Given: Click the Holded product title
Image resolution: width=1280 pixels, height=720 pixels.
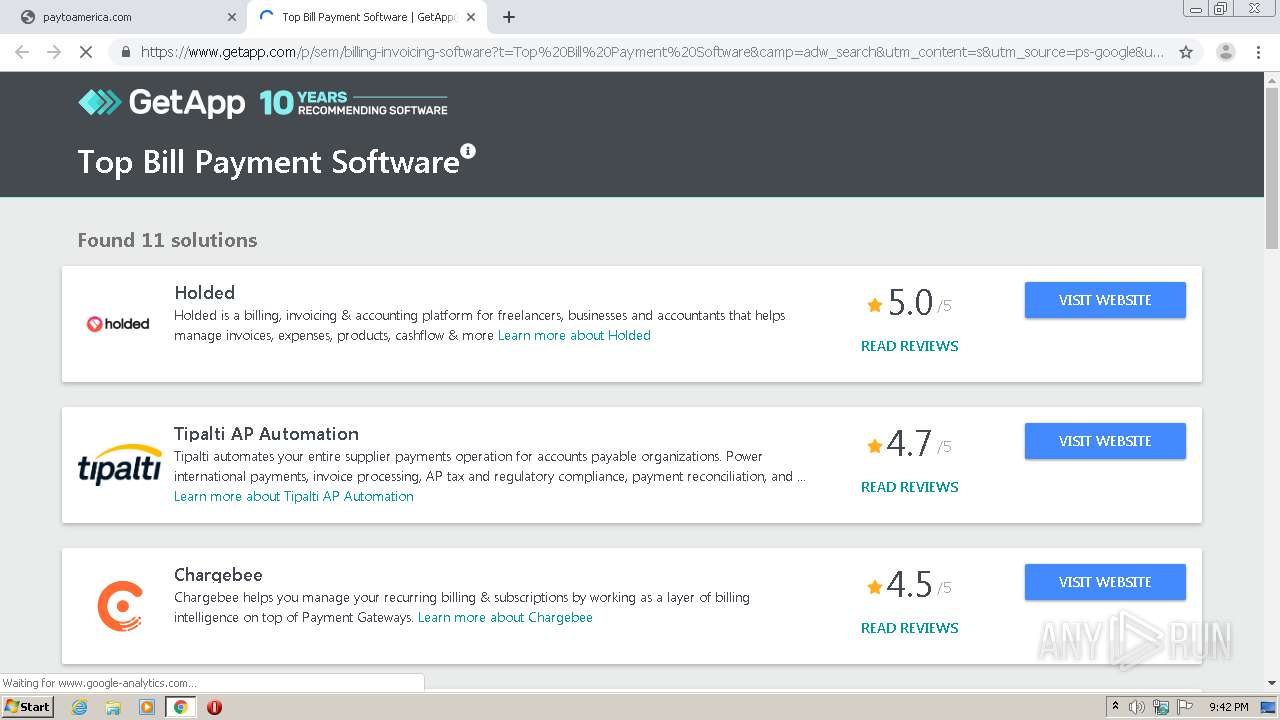Looking at the screenshot, I should coord(205,293).
